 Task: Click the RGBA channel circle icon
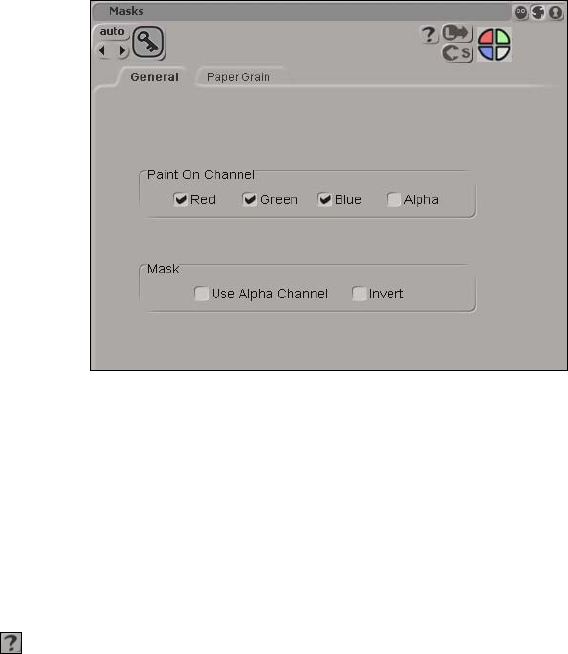[494, 44]
